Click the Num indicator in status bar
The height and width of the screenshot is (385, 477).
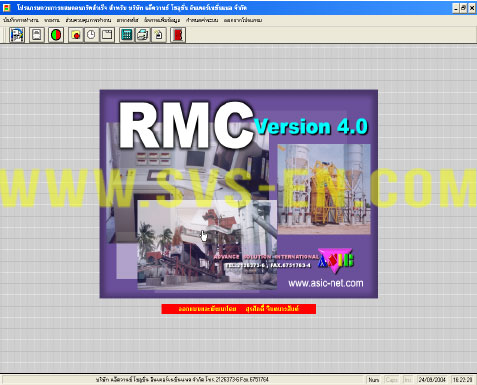(374, 380)
